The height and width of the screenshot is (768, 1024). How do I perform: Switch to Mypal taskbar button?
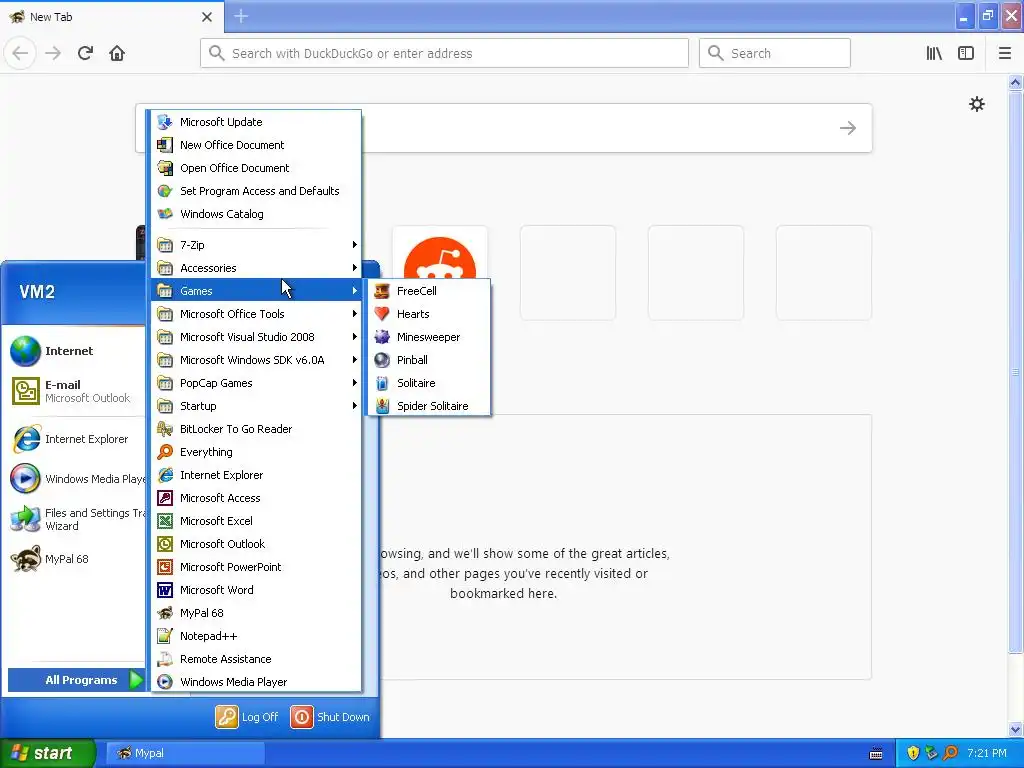click(x=185, y=753)
